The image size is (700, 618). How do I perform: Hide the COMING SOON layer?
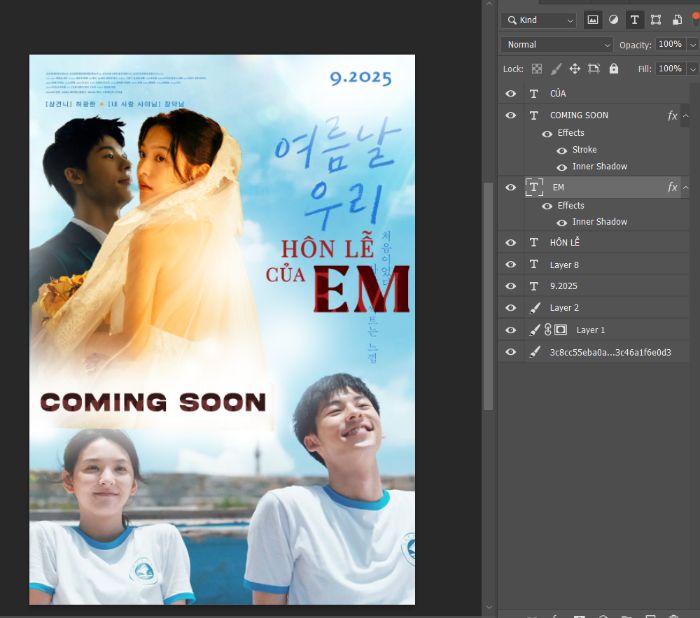[x=511, y=115]
